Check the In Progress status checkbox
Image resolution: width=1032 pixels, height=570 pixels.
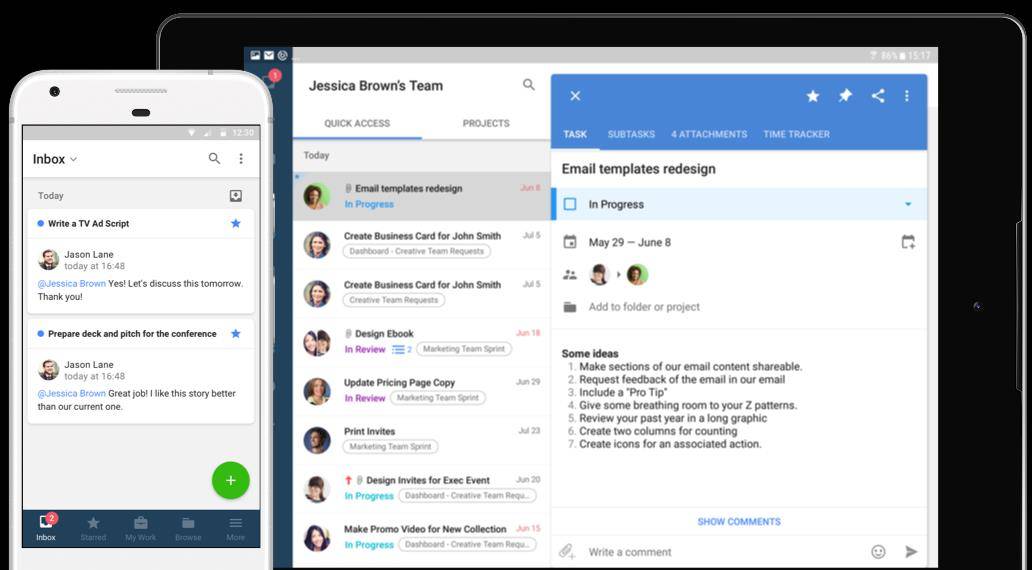coord(570,204)
